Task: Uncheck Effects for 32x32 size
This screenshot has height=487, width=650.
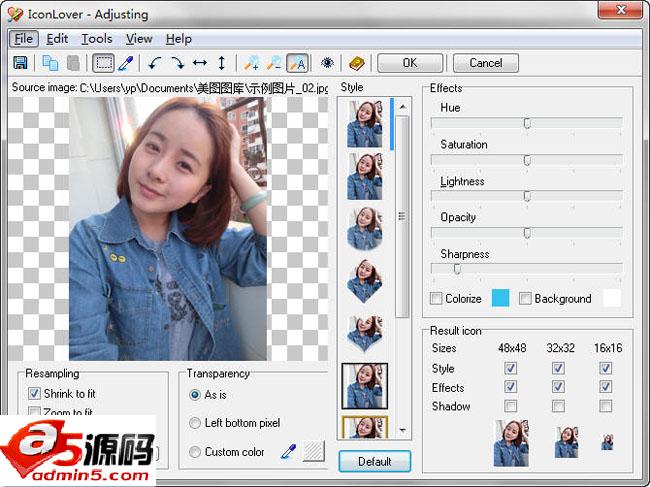Action: tap(558, 387)
